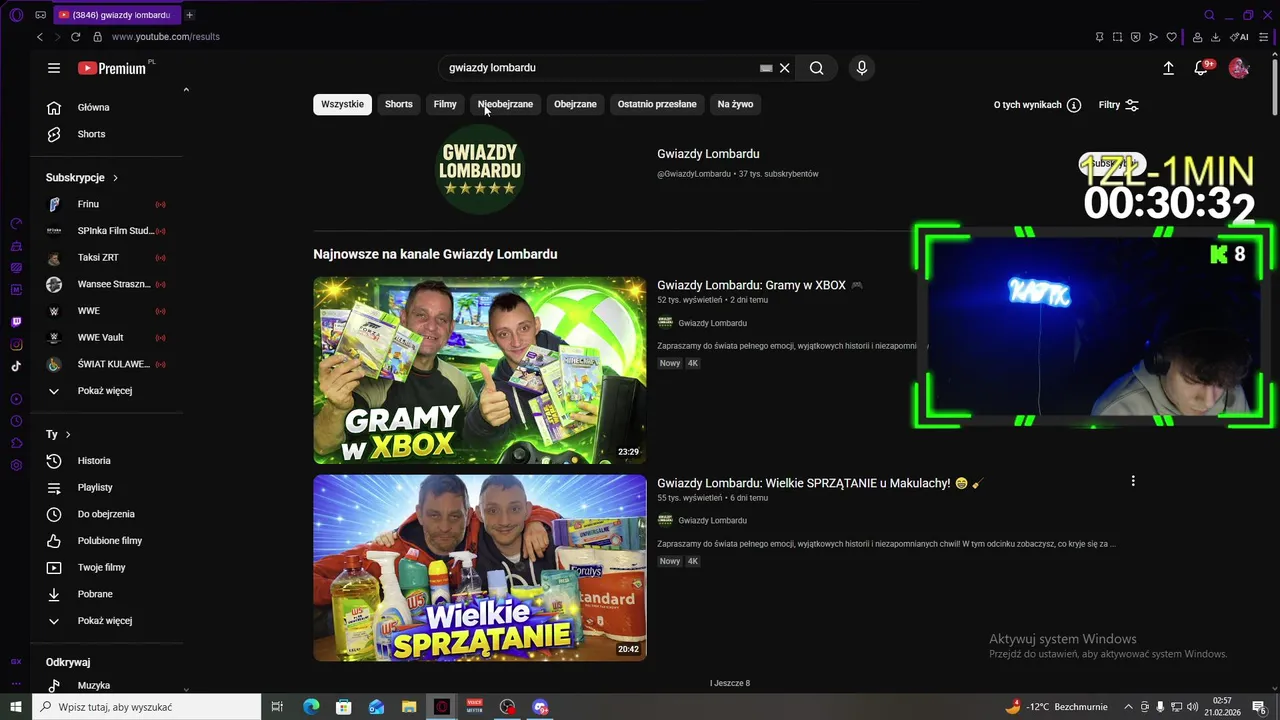Screen dimensions: 1280x720
Task: Go back to the previous page
Action: point(40,37)
